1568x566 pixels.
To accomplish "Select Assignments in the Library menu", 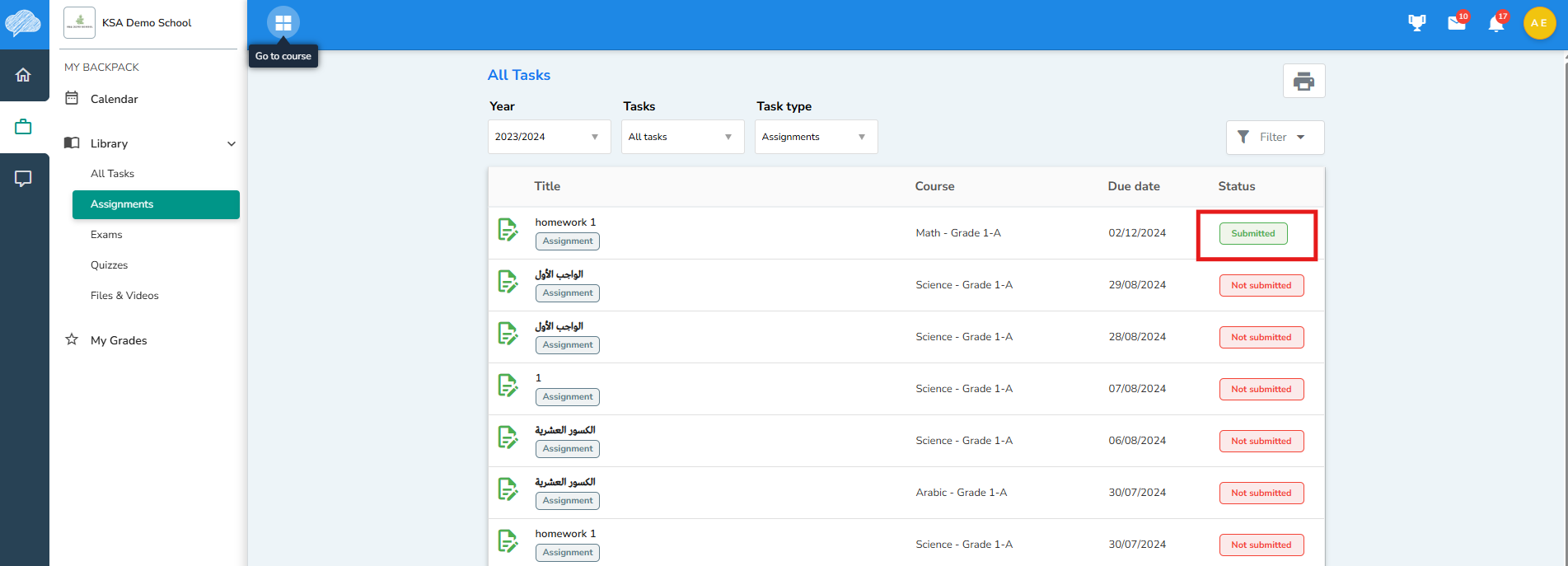I will 156,204.
